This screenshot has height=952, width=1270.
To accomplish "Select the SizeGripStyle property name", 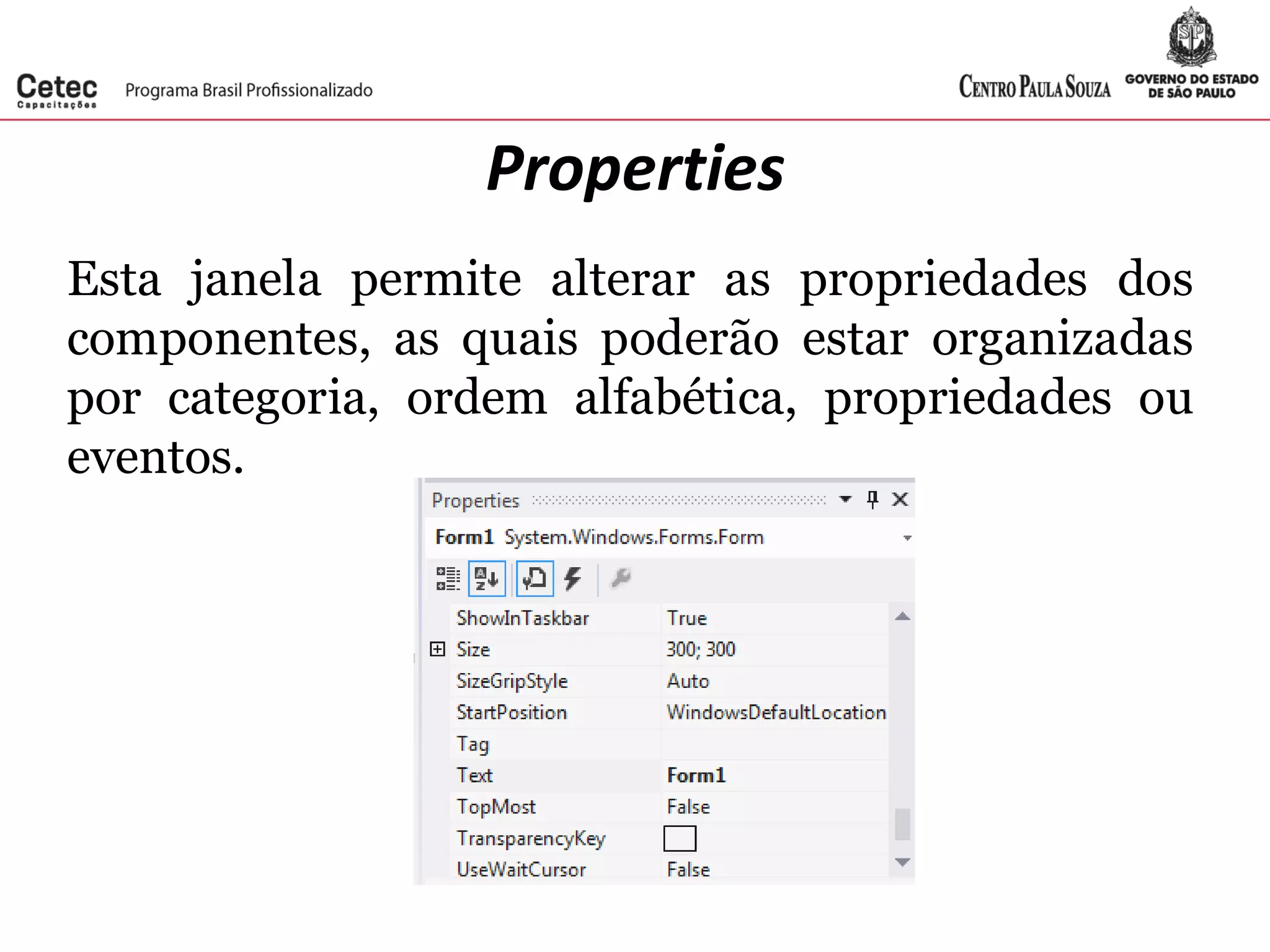I will [x=512, y=682].
